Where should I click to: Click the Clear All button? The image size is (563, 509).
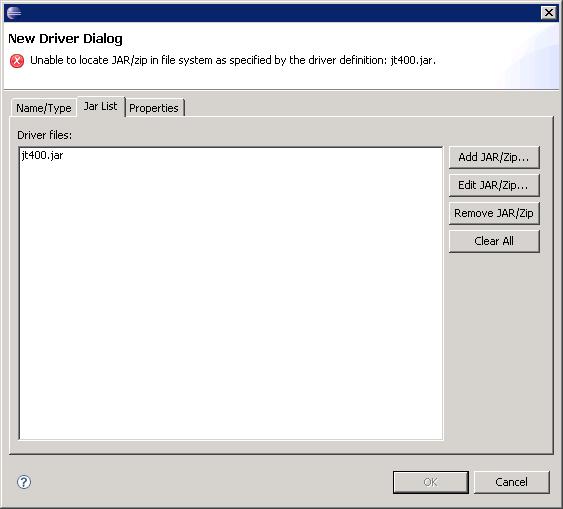[x=494, y=241]
